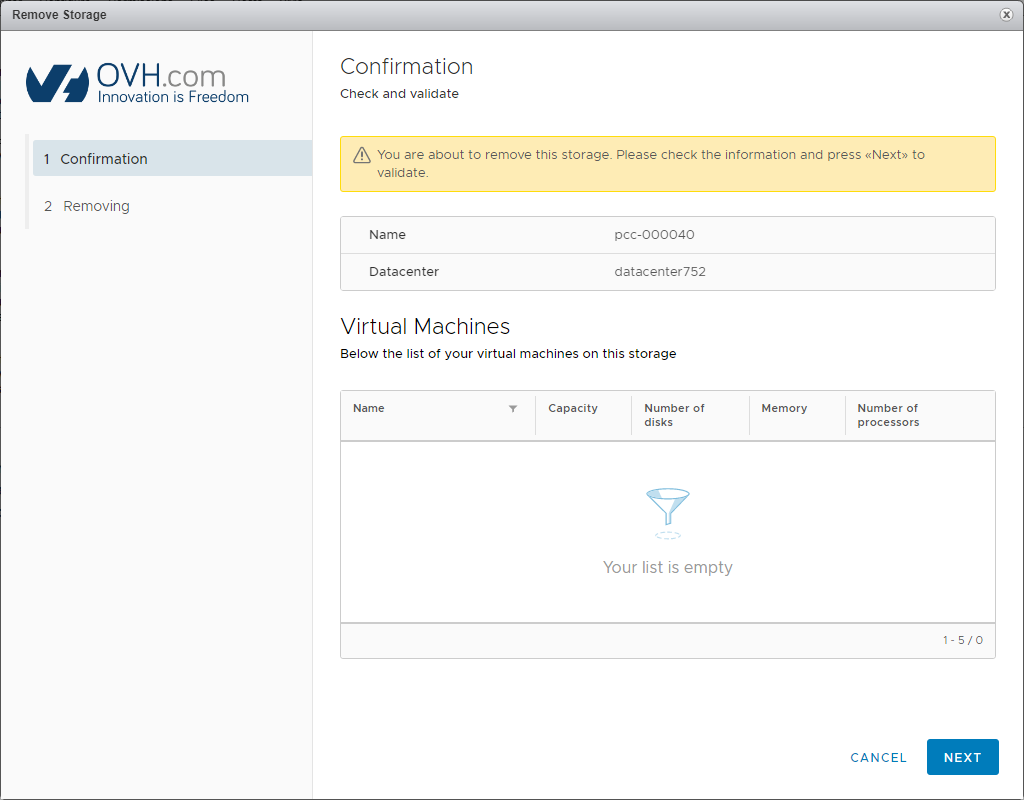Sort by the Memory column
The image size is (1024, 800).
784,408
